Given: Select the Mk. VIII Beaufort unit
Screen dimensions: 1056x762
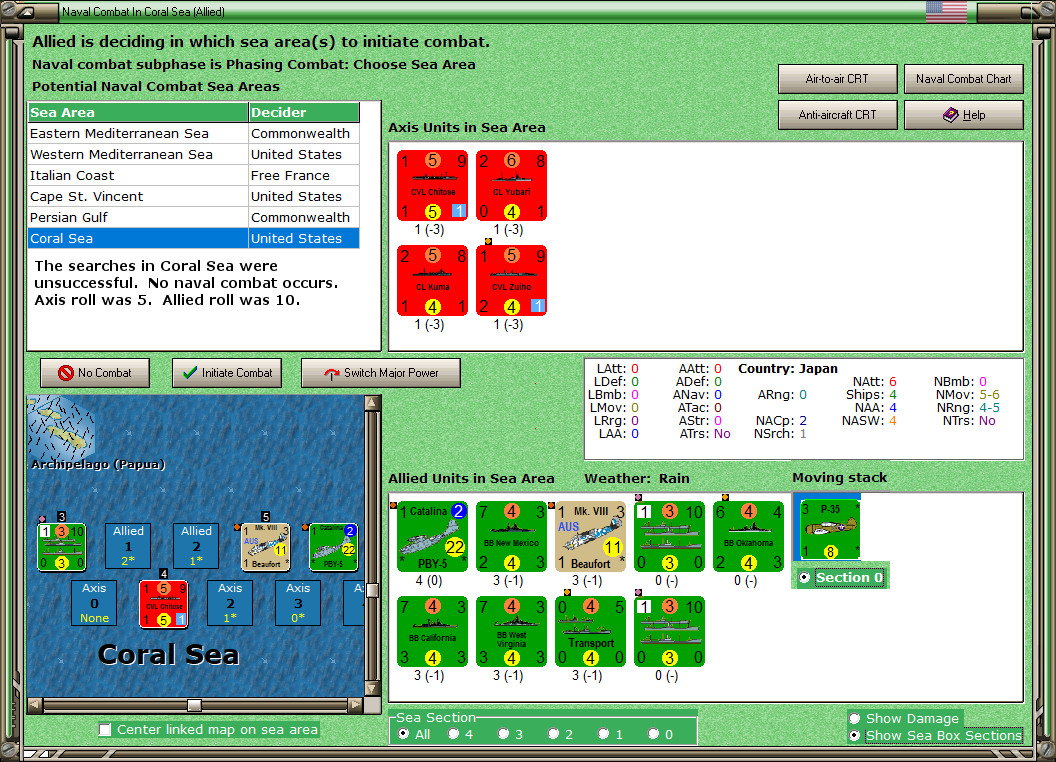Looking at the screenshot, I should [591, 536].
